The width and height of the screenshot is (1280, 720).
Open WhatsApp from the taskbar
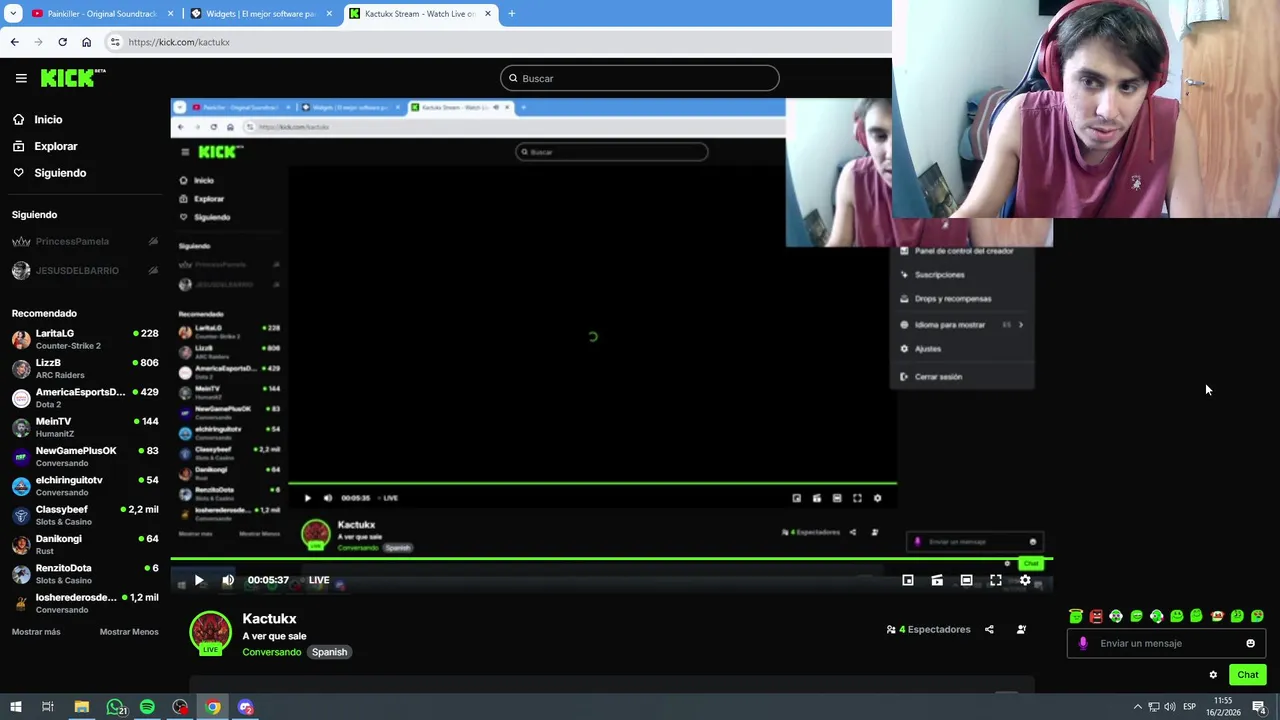pyautogui.click(x=115, y=707)
